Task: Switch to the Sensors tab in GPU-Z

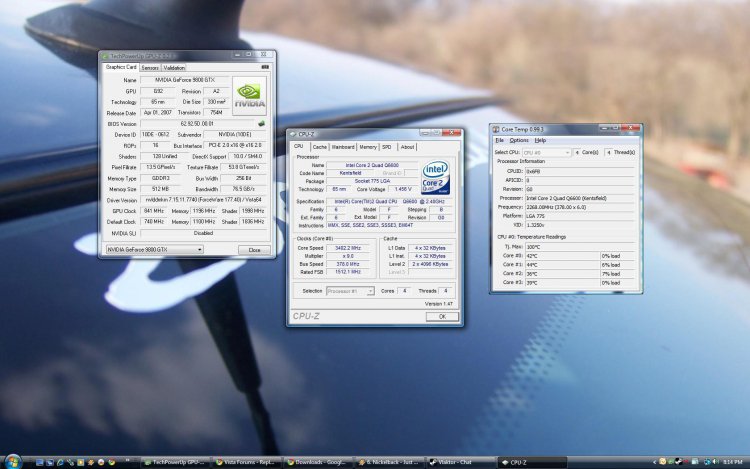Action: click(x=150, y=68)
